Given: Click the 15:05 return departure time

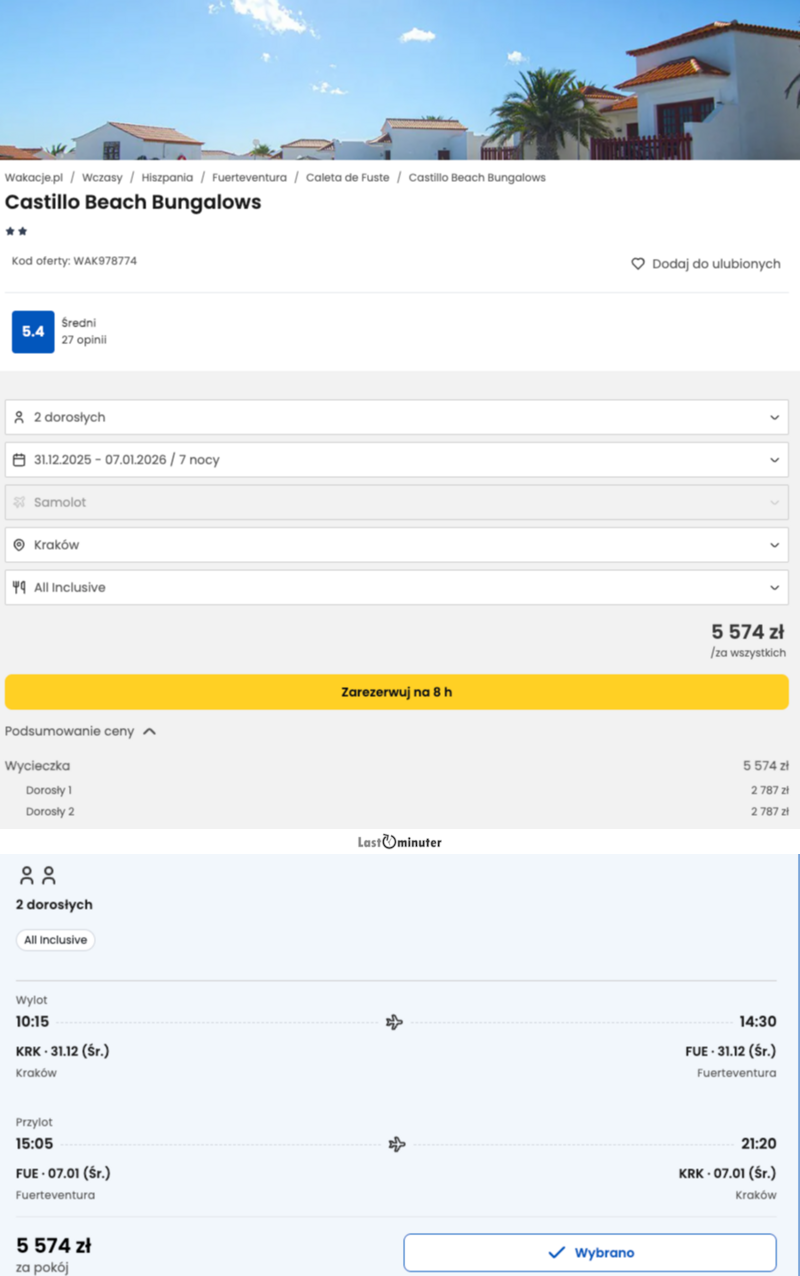Looking at the screenshot, I should [35, 1144].
